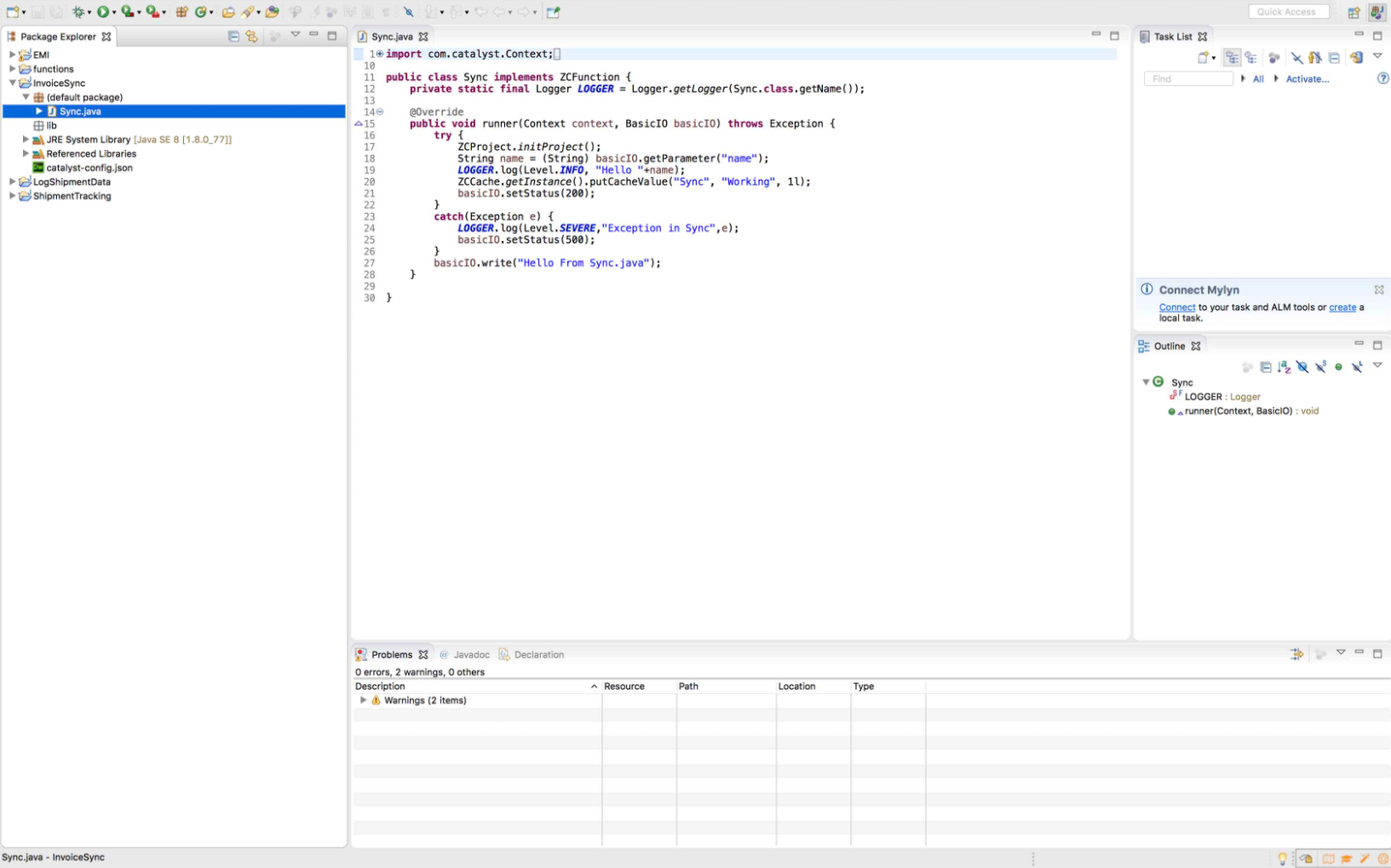Toggle Hide Non-Public Members in Outline
1391x868 pixels.
1339,367
